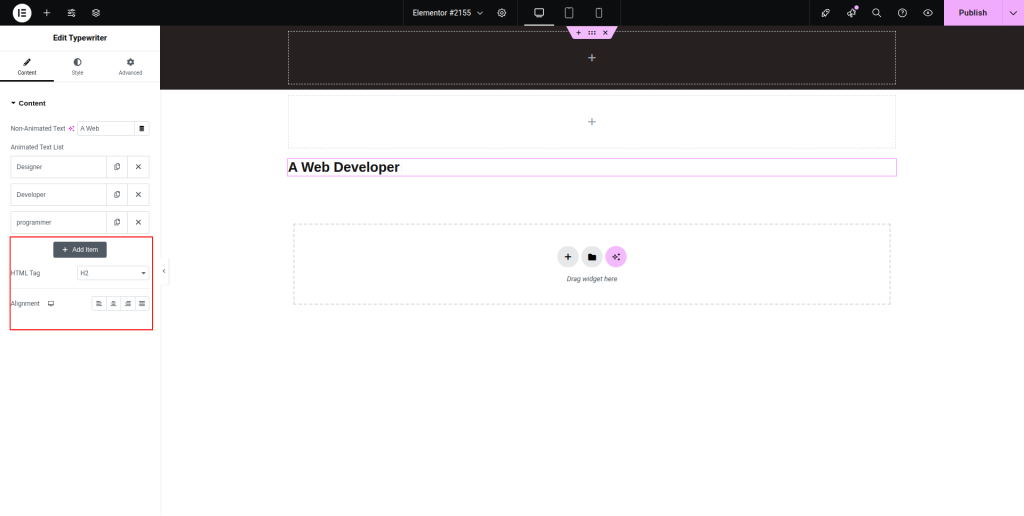Switch to the Style tab
The height and width of the screenshot is (516, 1024).
[77, 67]
